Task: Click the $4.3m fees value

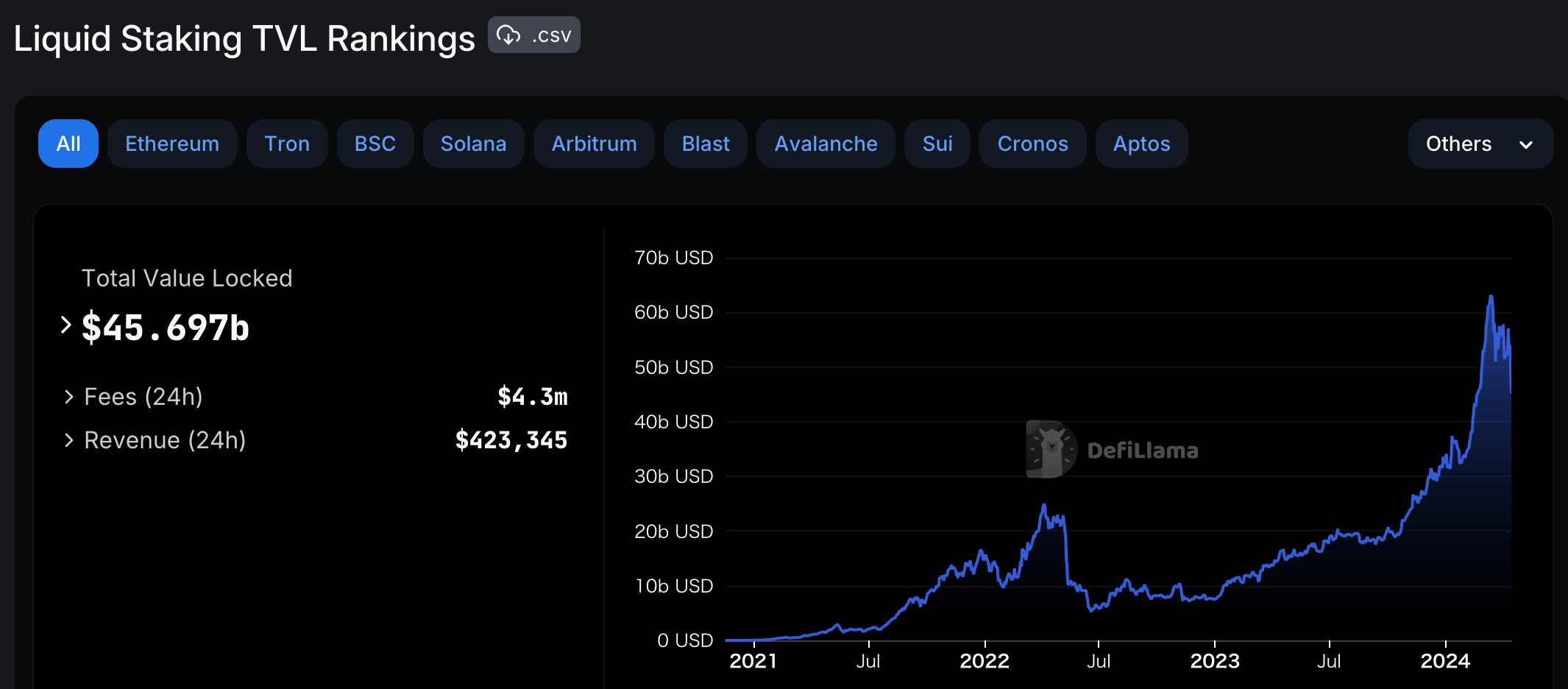Action: pos(533,397)
